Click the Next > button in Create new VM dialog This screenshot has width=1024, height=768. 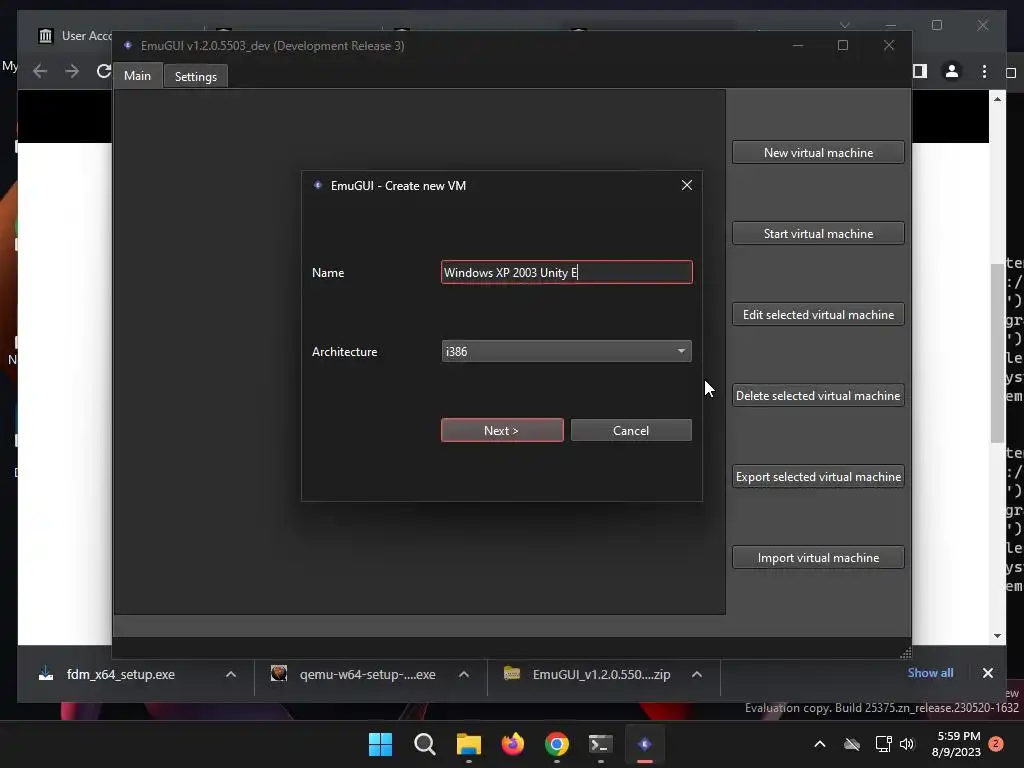pos(502,430)
